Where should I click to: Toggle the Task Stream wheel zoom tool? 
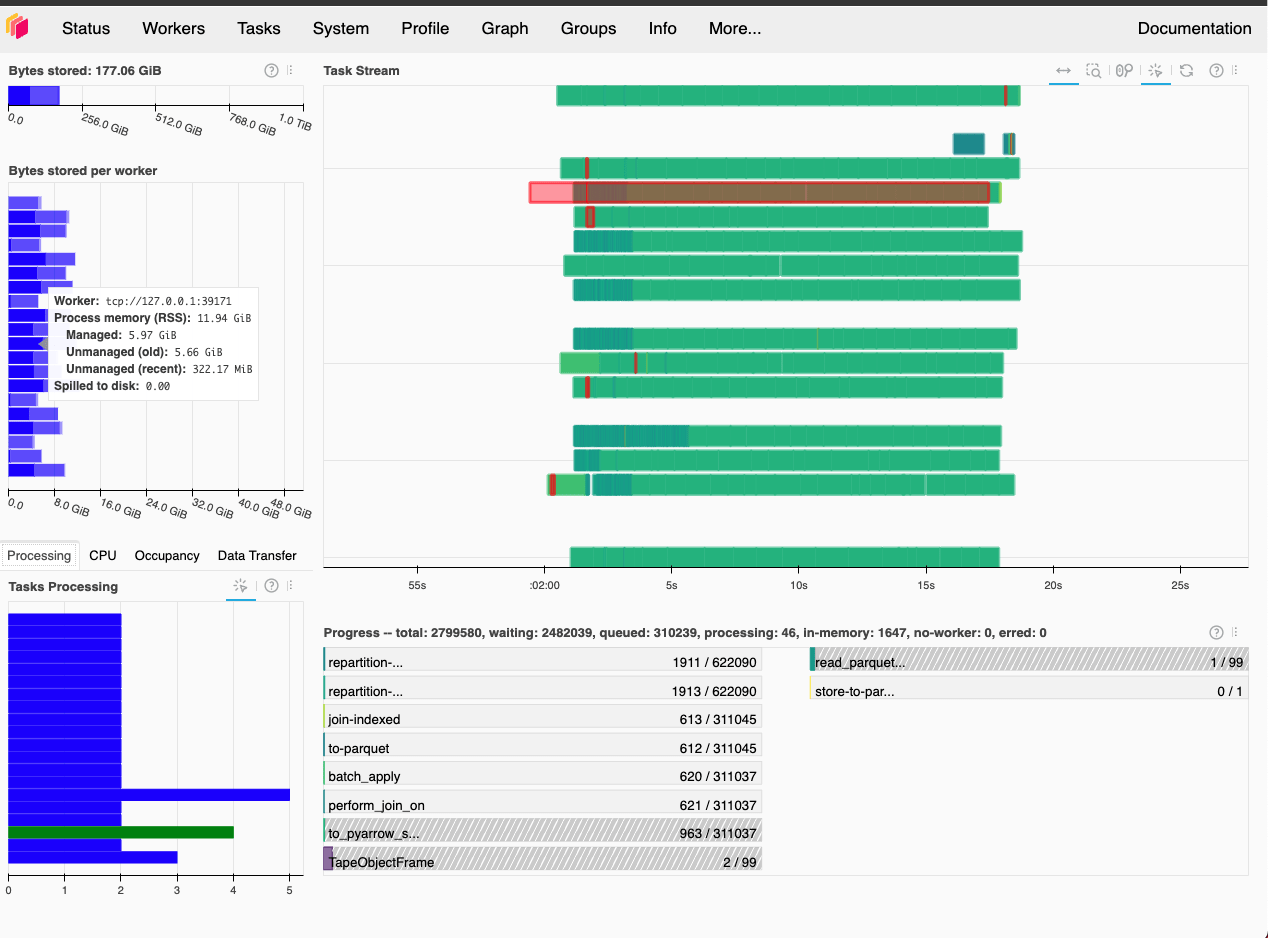1125,71
